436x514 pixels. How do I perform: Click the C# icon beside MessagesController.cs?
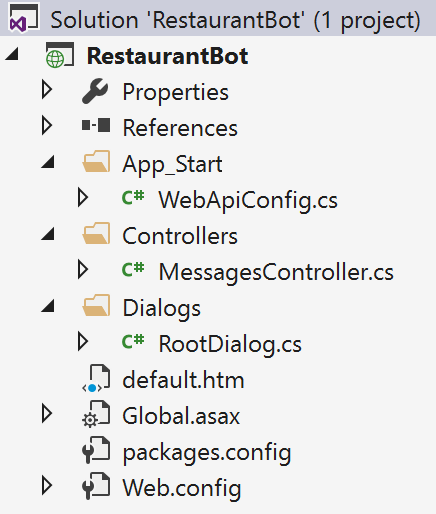pos(133,269)
